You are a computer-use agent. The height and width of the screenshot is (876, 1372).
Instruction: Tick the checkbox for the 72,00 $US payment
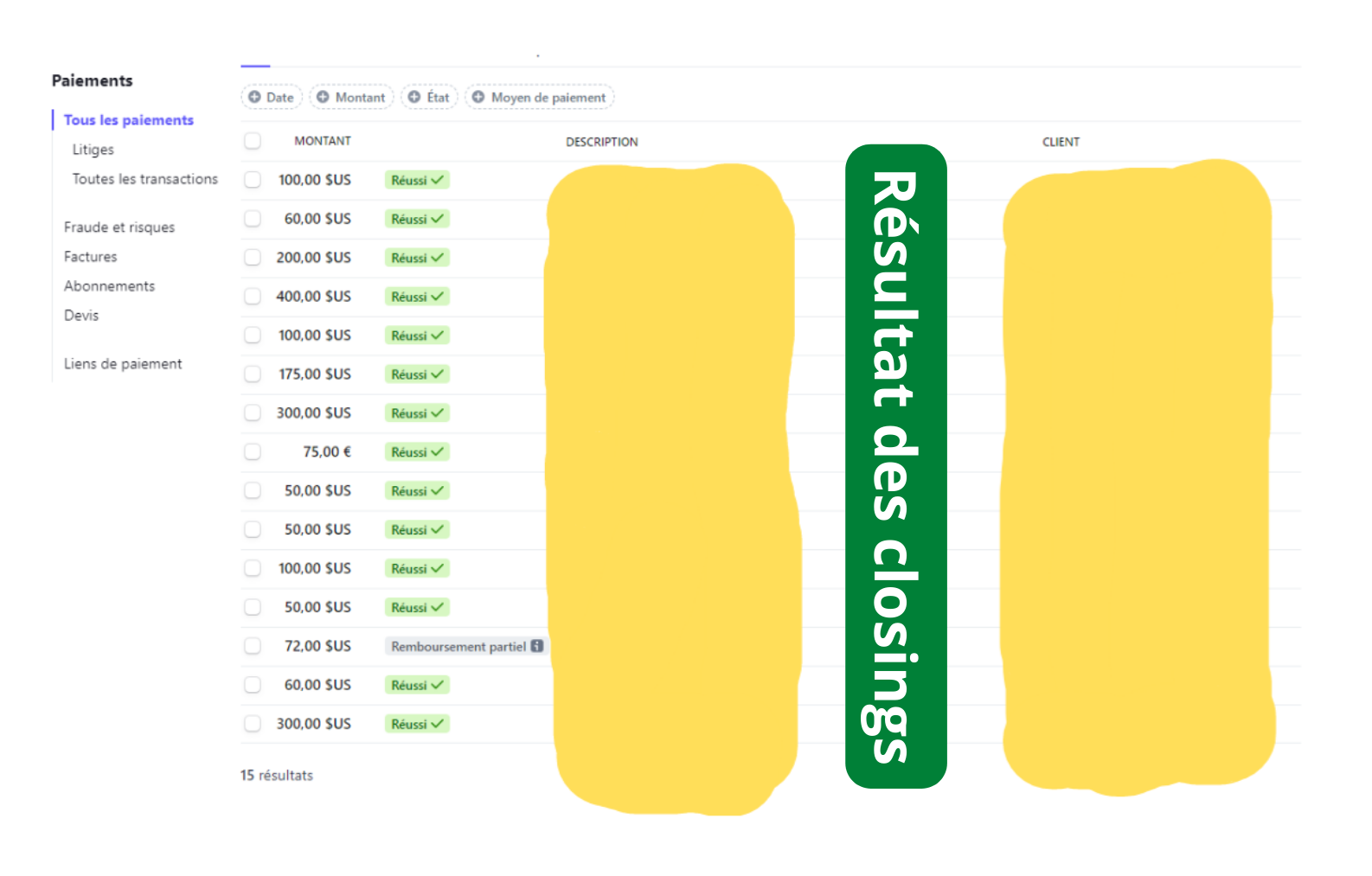(x=253, y=646)
